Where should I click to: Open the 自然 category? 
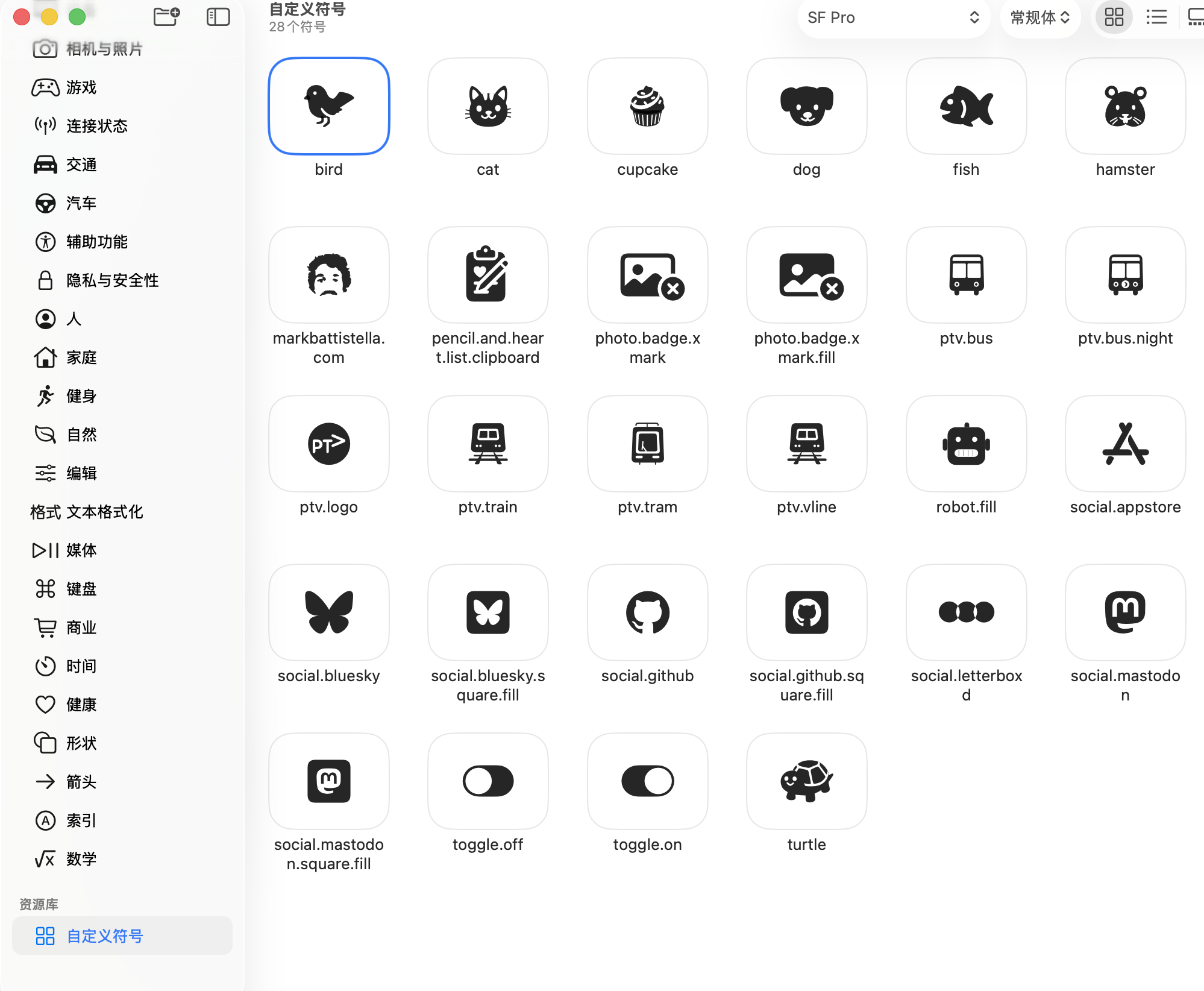point(122,435)
